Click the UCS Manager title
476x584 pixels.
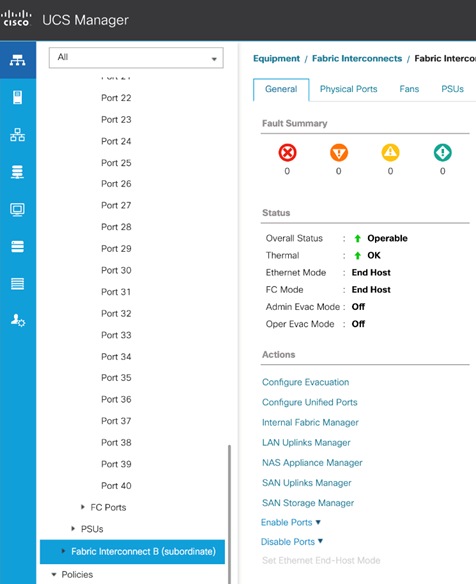[85, 20]
